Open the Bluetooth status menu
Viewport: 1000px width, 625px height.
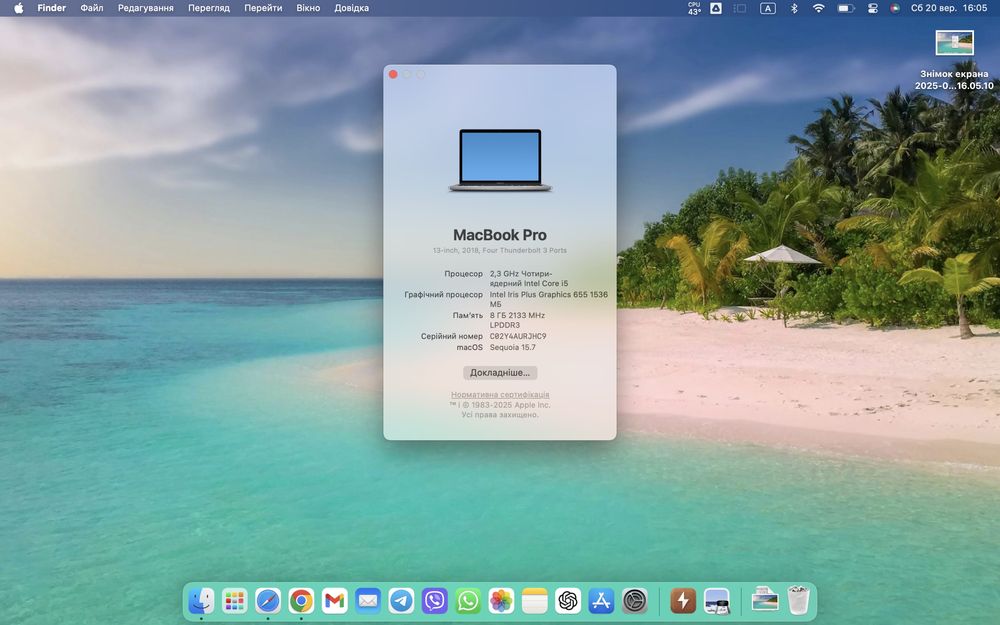coord(794,8)
